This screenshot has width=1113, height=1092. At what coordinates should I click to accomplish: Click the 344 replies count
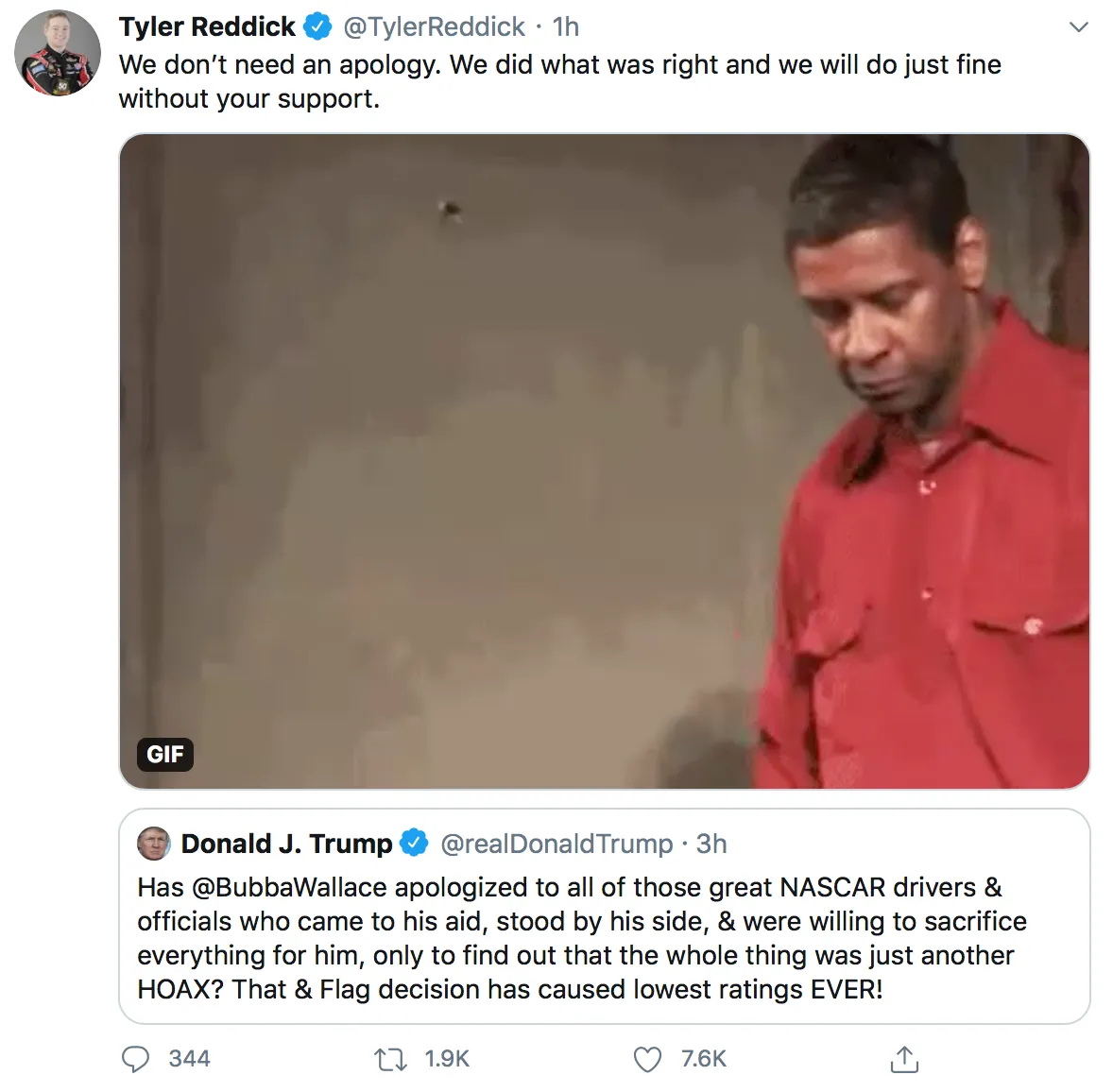[x=189, y=1059]
